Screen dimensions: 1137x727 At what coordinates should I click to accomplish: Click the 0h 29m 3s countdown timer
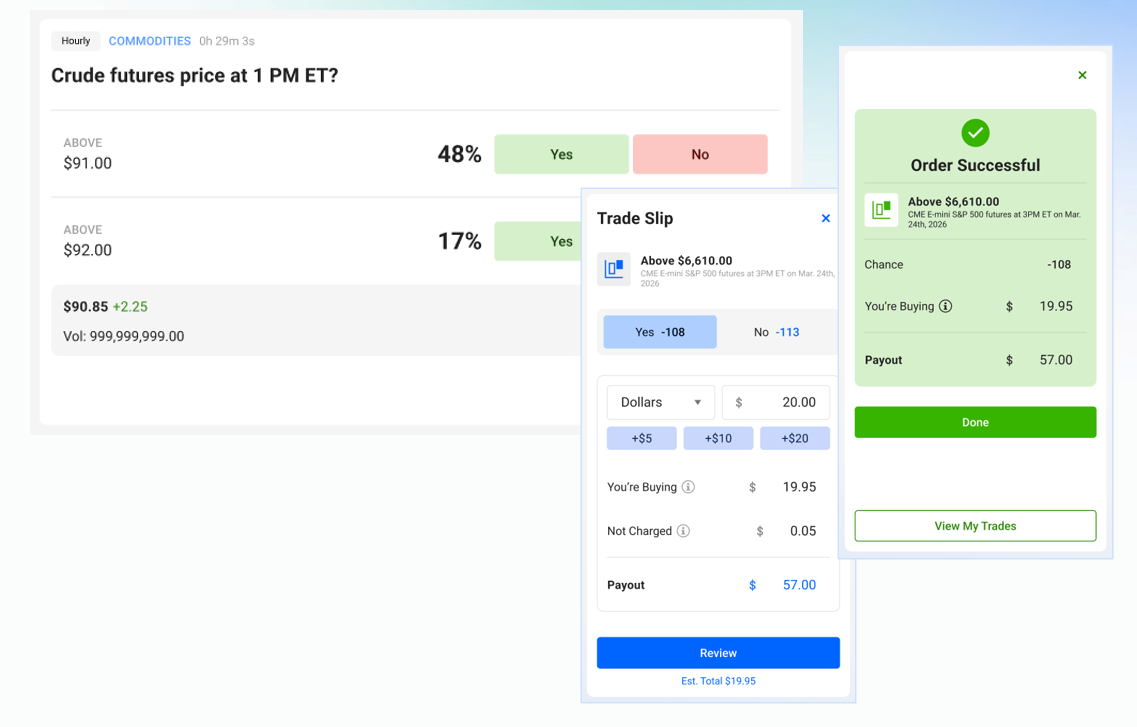[227, 41]
